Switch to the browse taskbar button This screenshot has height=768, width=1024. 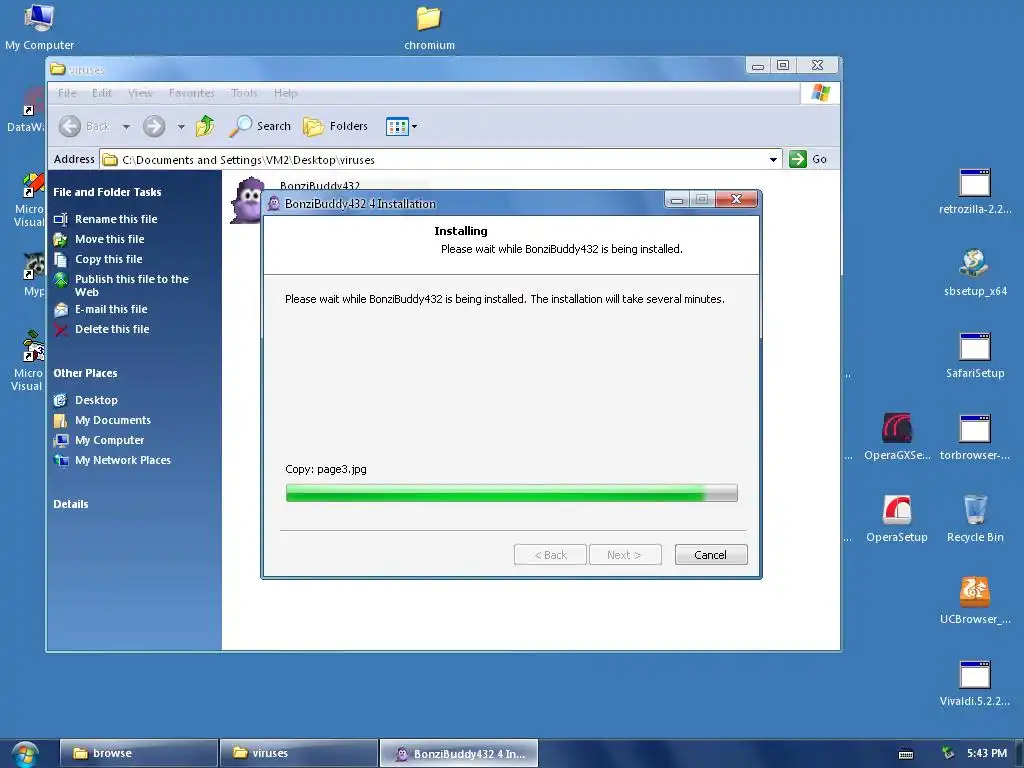click(138, 754)
